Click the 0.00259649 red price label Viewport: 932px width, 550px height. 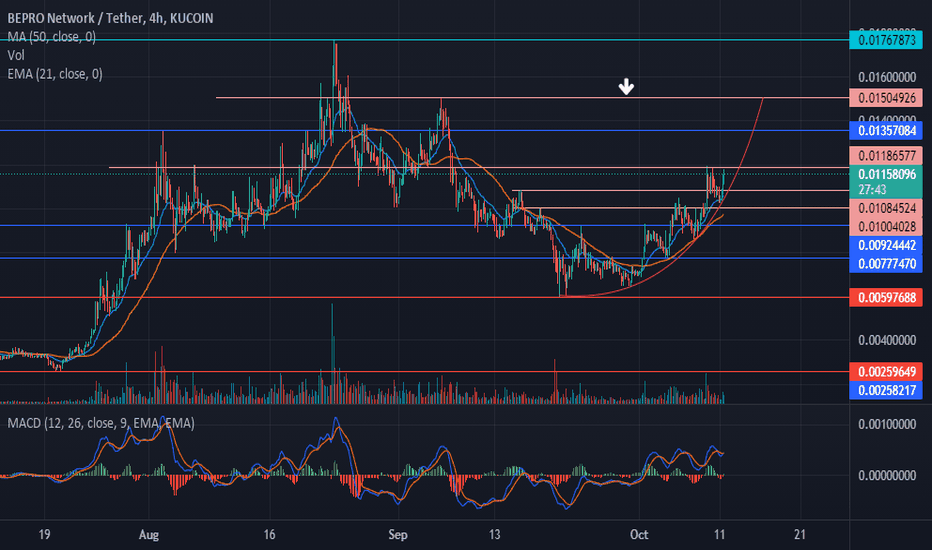[x=886, y=372]
